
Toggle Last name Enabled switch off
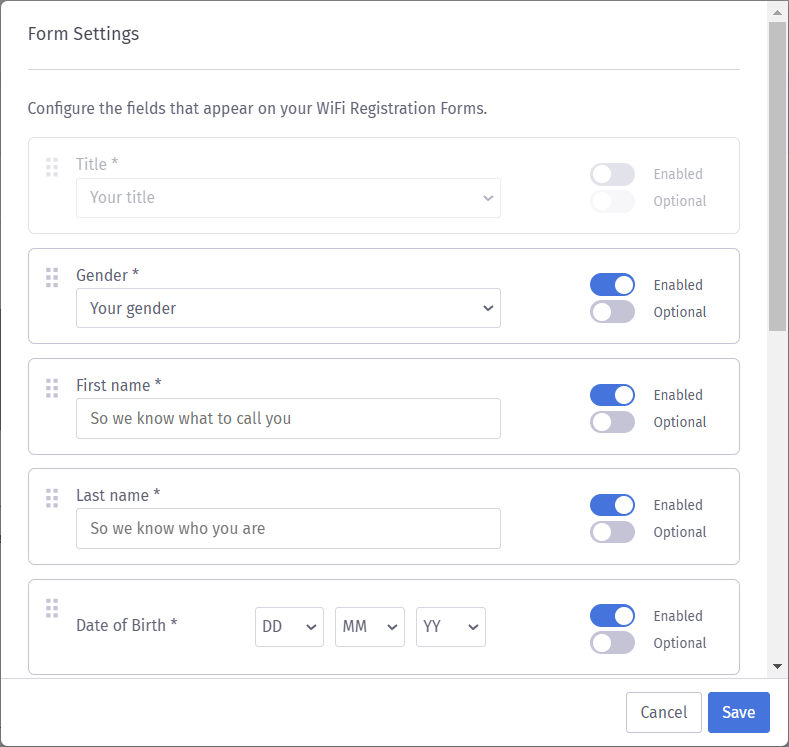612,505
